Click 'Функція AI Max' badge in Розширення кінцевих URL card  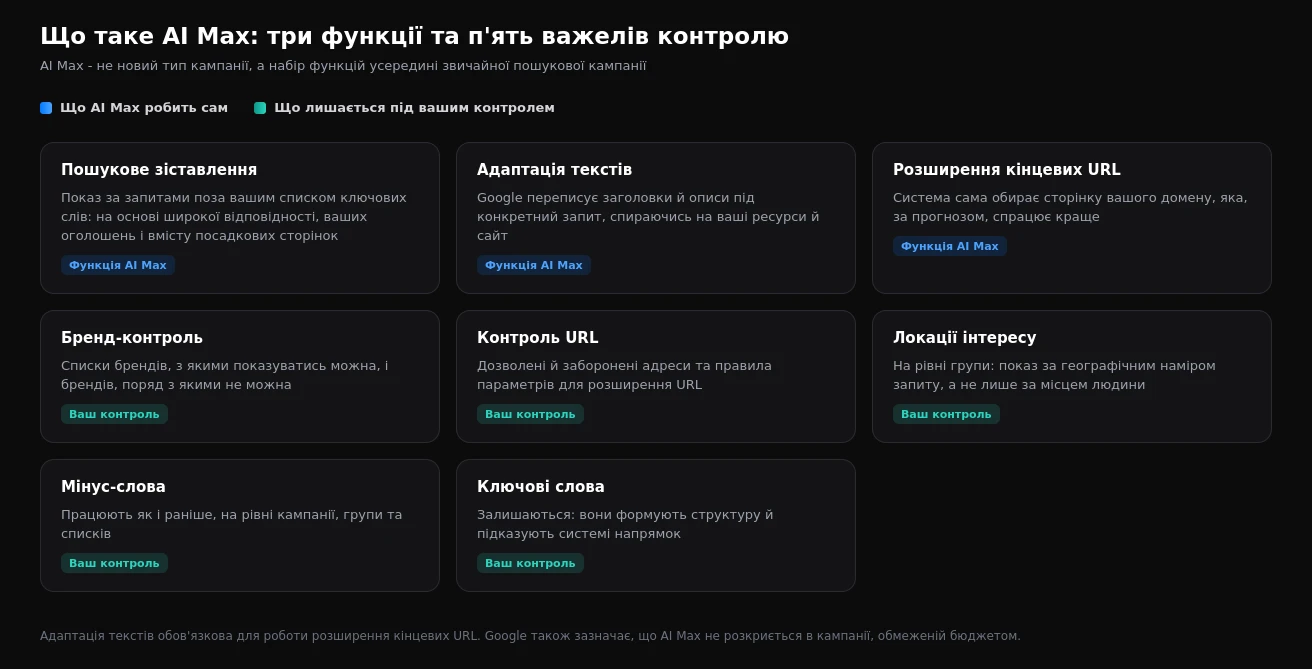(x=950, y=246)
